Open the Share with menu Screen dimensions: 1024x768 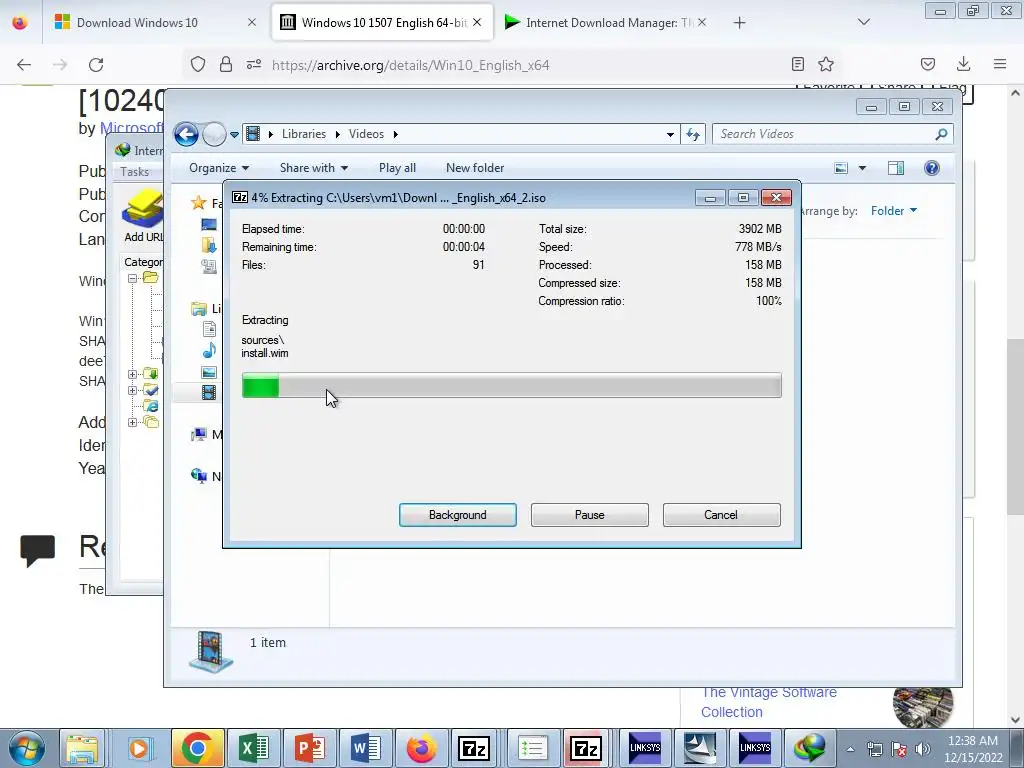point(313,168)
